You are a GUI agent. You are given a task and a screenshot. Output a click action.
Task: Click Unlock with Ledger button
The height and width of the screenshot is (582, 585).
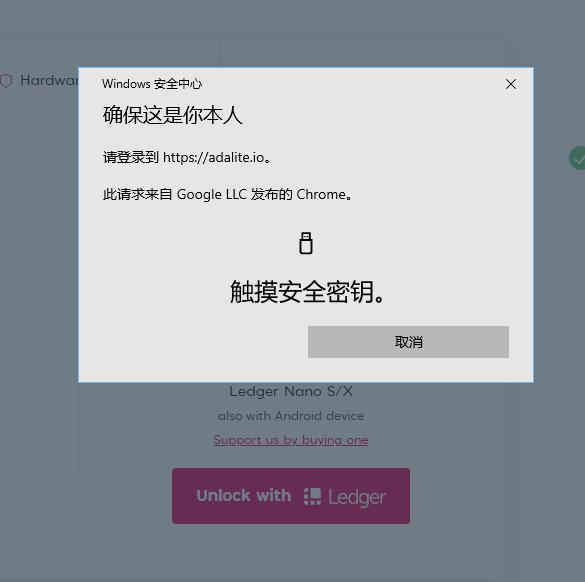pos(291,496)
